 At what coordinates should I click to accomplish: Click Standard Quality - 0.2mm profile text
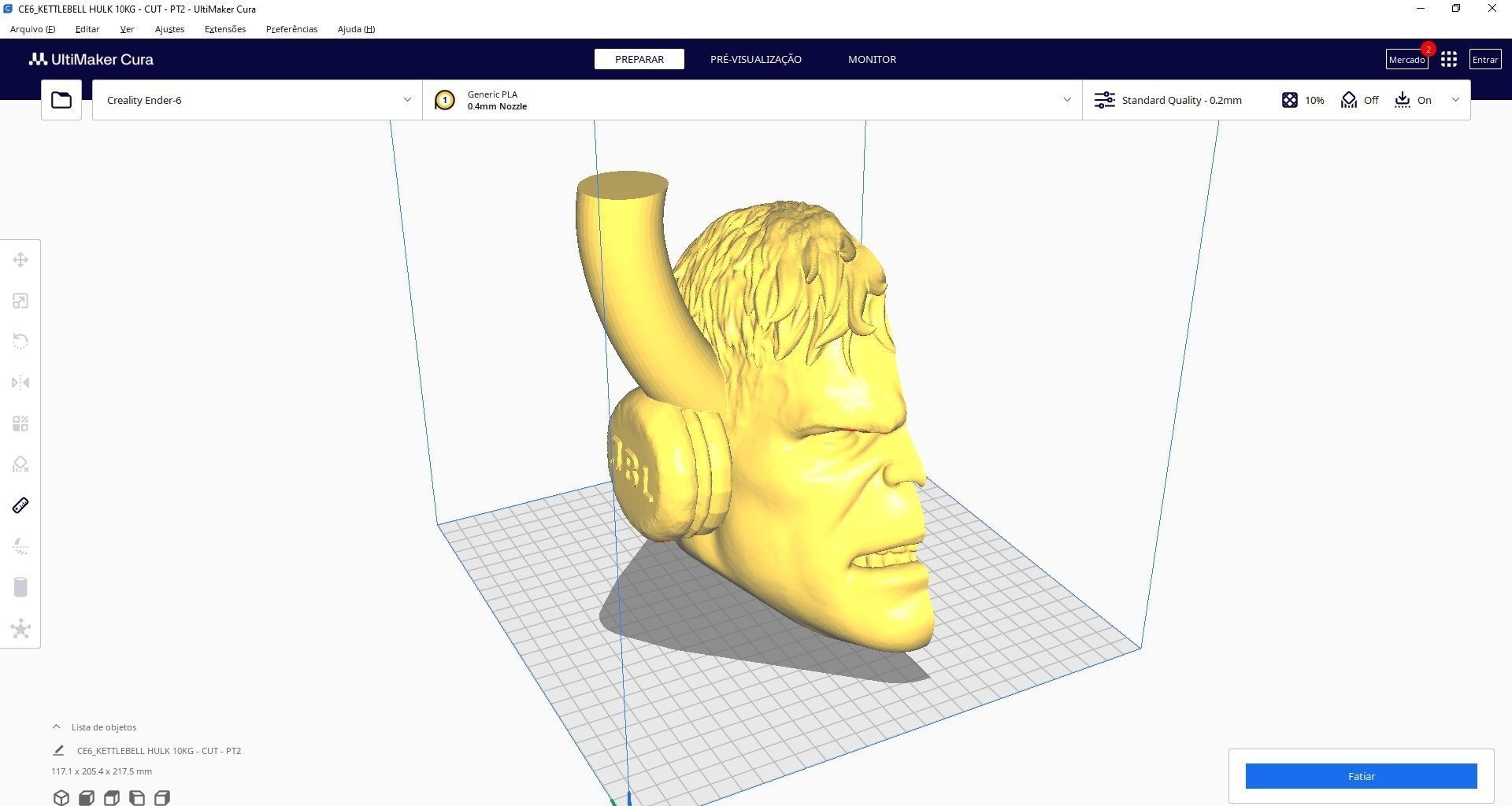coord(1181,100)
